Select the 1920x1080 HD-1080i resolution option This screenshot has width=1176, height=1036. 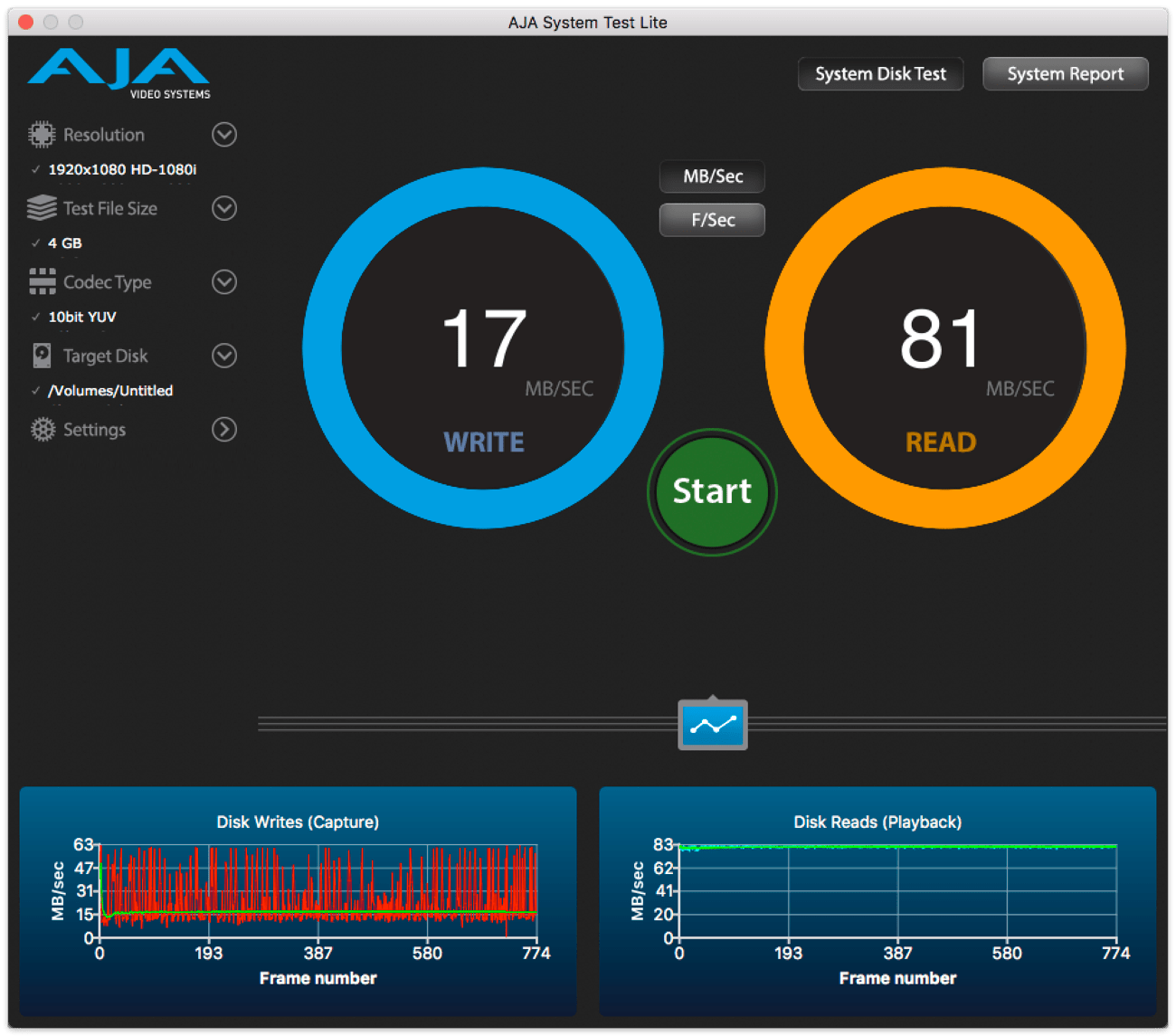click(x=122, y=169)
